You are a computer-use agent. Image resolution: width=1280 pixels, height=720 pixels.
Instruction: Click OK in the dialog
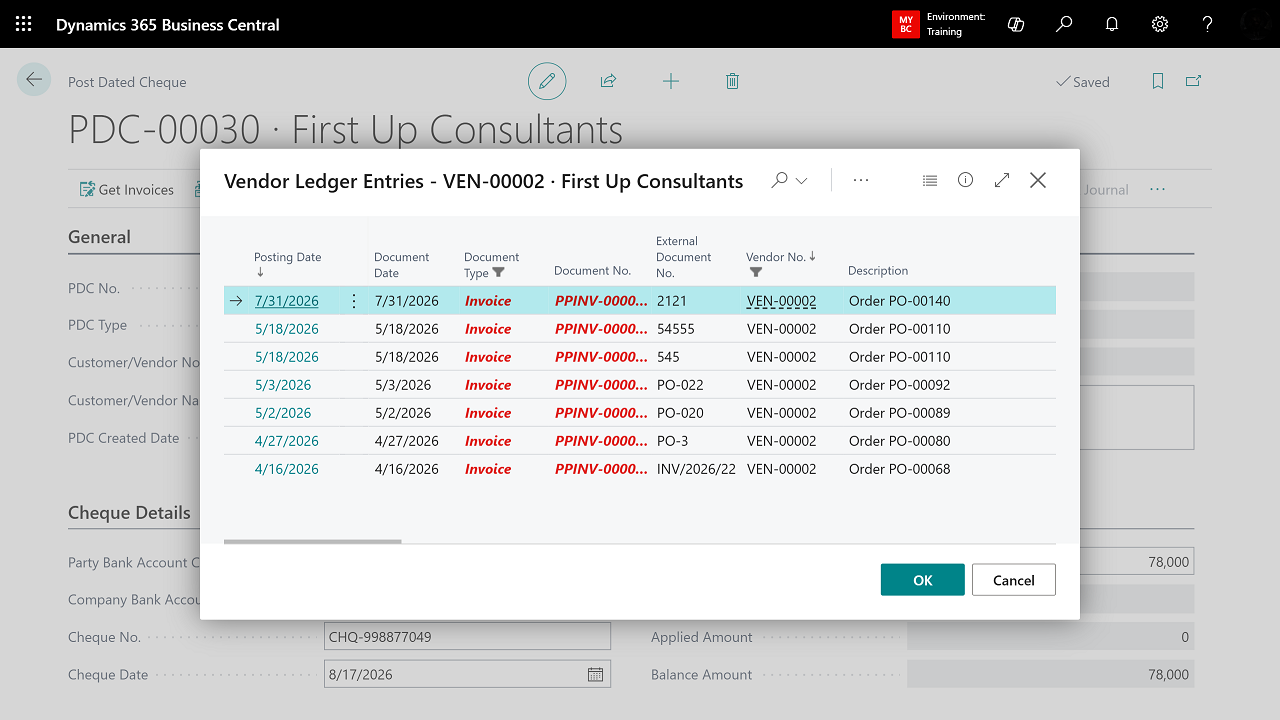point(923,580)
